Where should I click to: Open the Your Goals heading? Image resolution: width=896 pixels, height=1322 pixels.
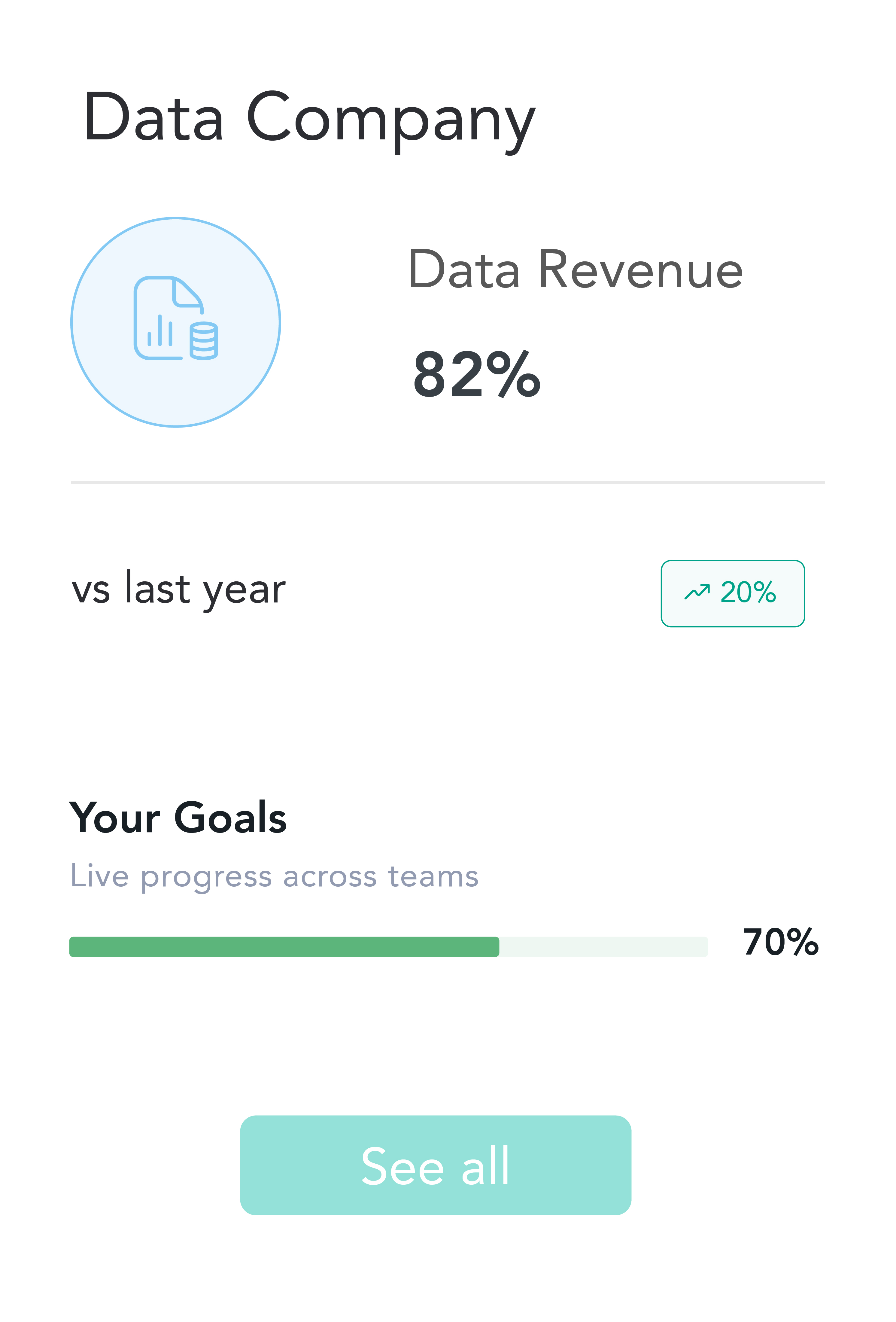point(178,818)
